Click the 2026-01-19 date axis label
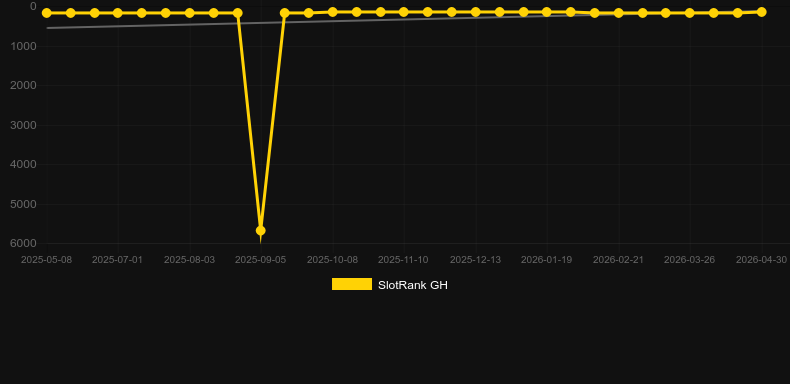The width and height of the screenshot is (790, 384). point(546,260)
